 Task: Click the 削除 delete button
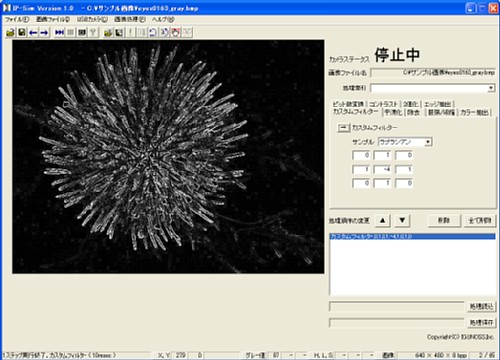coord(444,220)
